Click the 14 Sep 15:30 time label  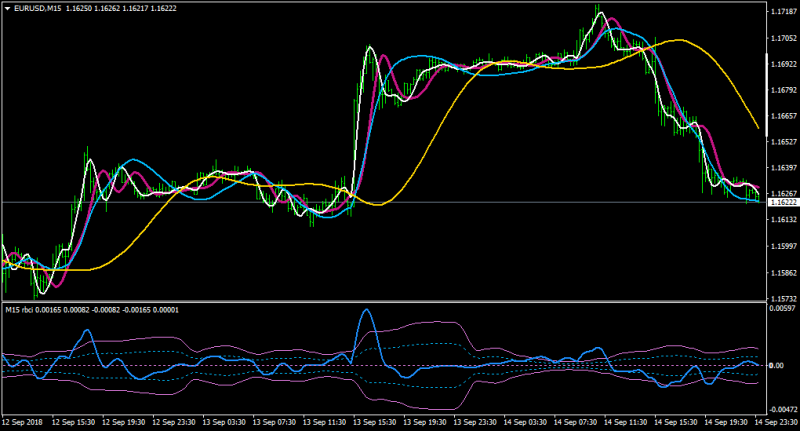coord(676,422)
